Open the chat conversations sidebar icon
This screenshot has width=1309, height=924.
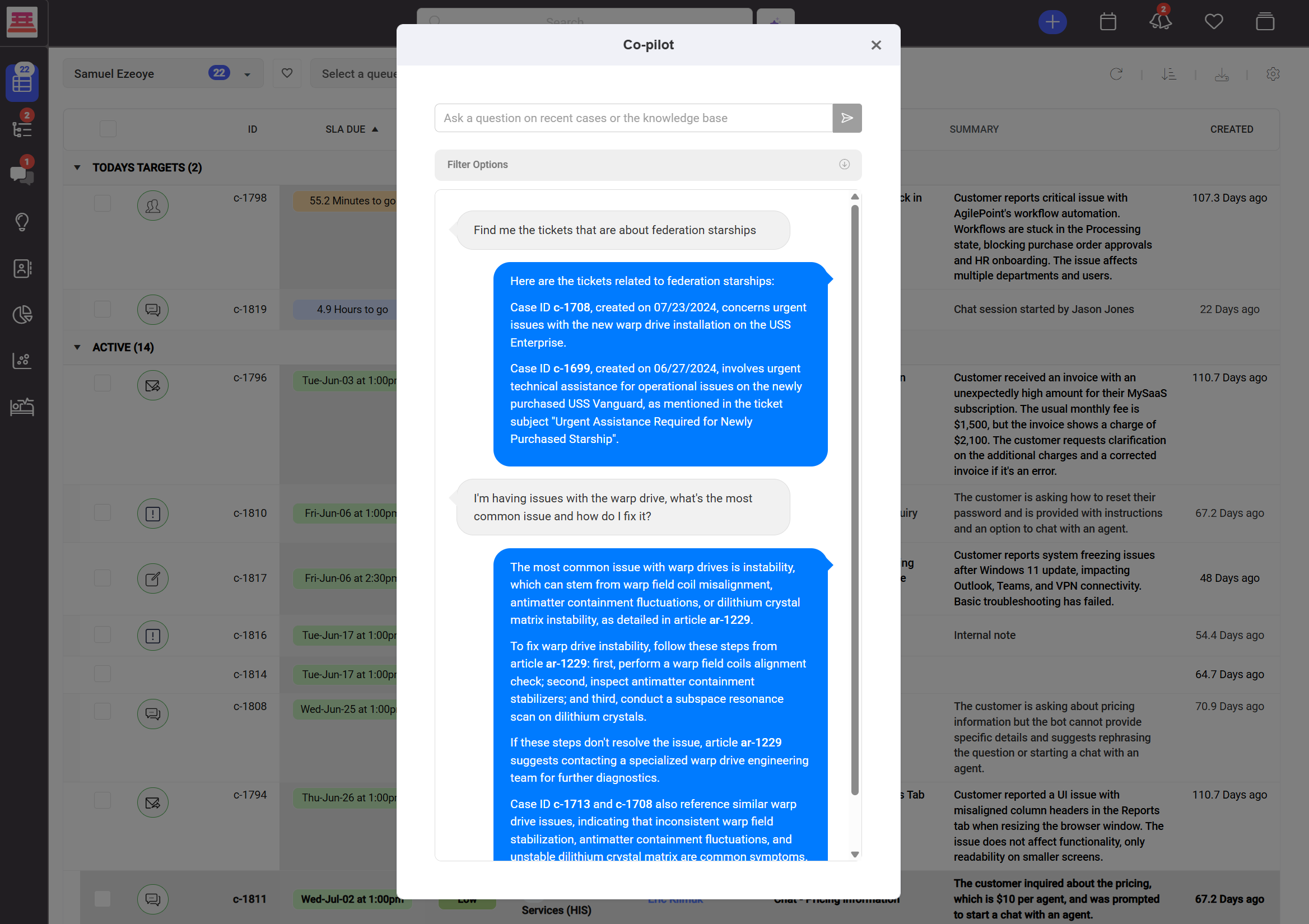point(22,176)
